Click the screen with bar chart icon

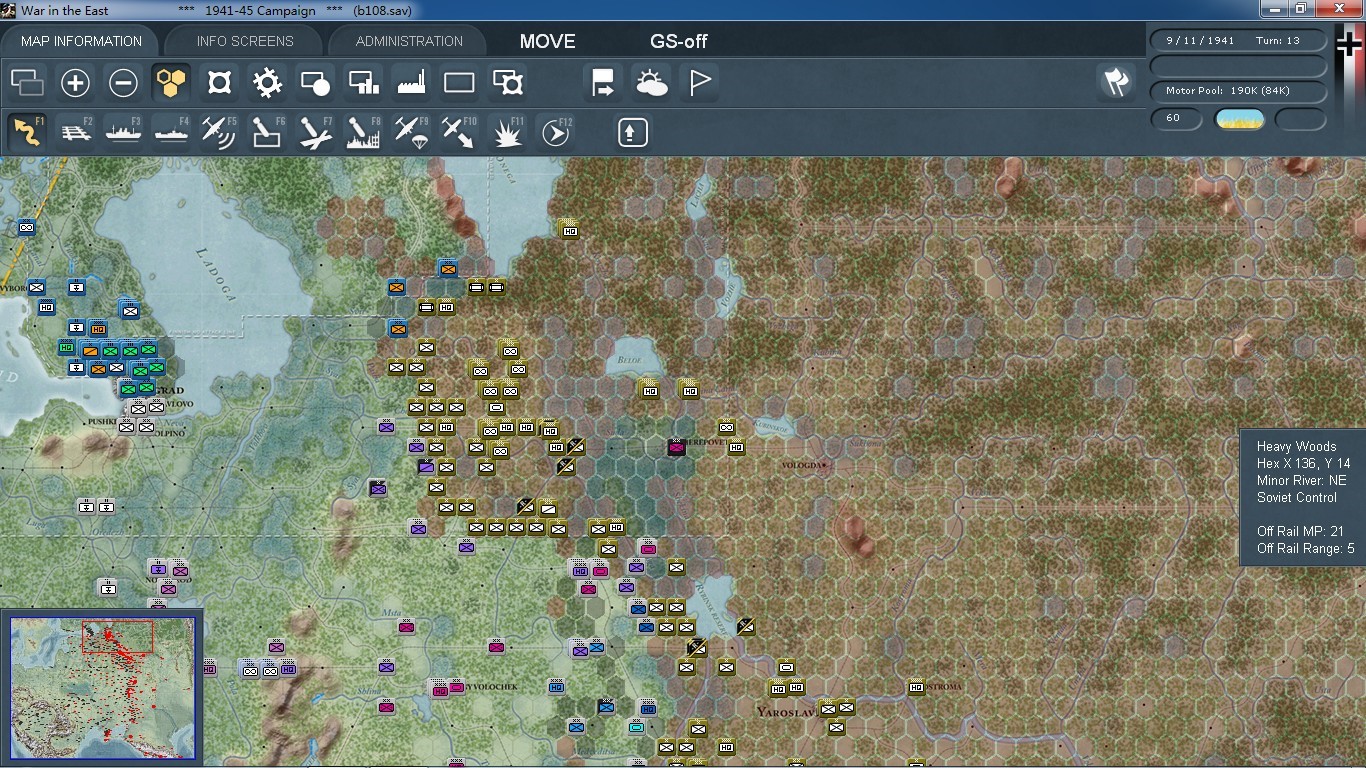[x=363, y=83]
